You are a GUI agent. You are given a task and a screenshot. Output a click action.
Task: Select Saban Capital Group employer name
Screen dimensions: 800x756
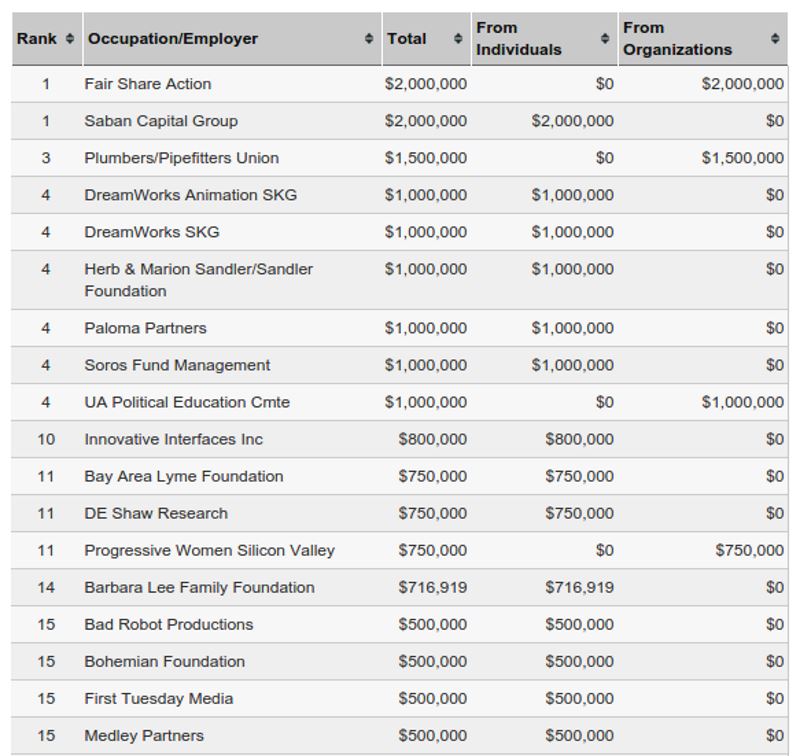161,121
